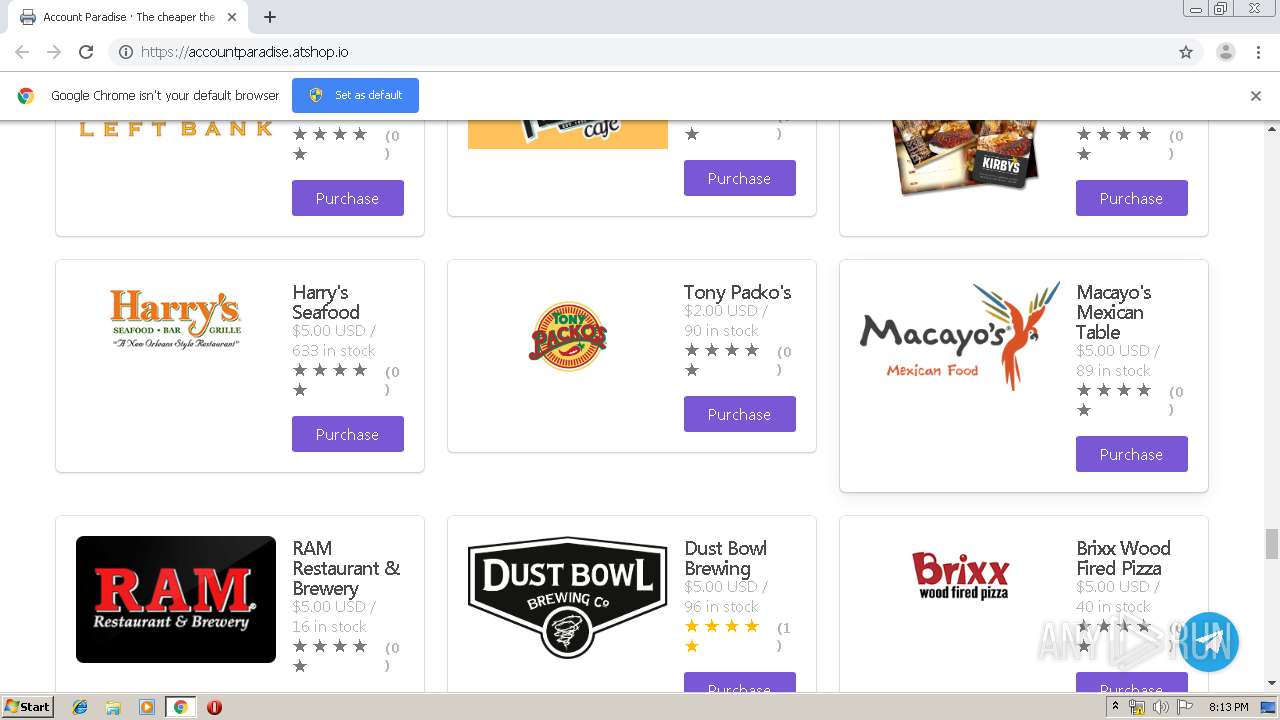Open RAM Restaurant & Brewery logo
Screen dimensions: 1280x720
tap(176, 599)
